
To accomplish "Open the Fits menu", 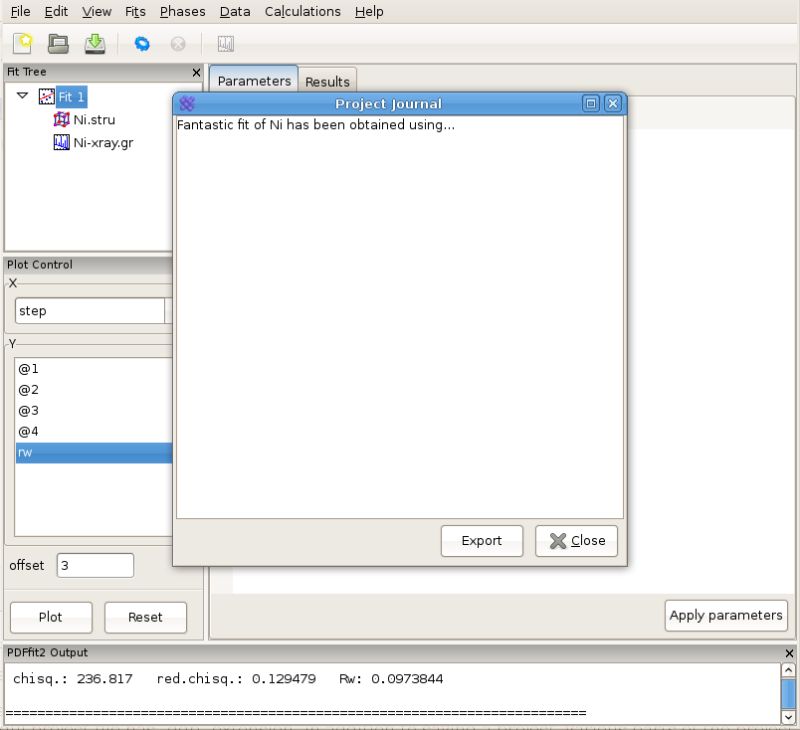I will point(135,11).
